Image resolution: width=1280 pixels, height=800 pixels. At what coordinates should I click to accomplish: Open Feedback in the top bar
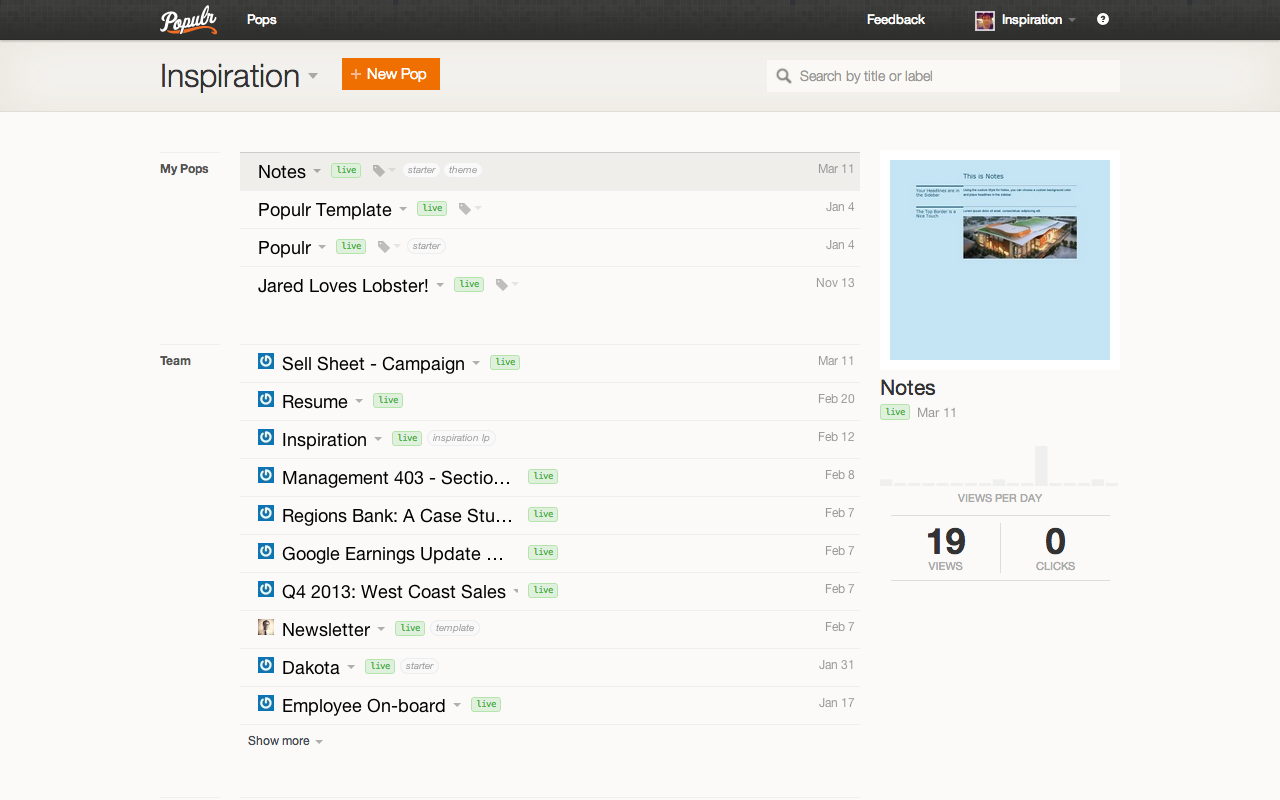tap(896, 19)
